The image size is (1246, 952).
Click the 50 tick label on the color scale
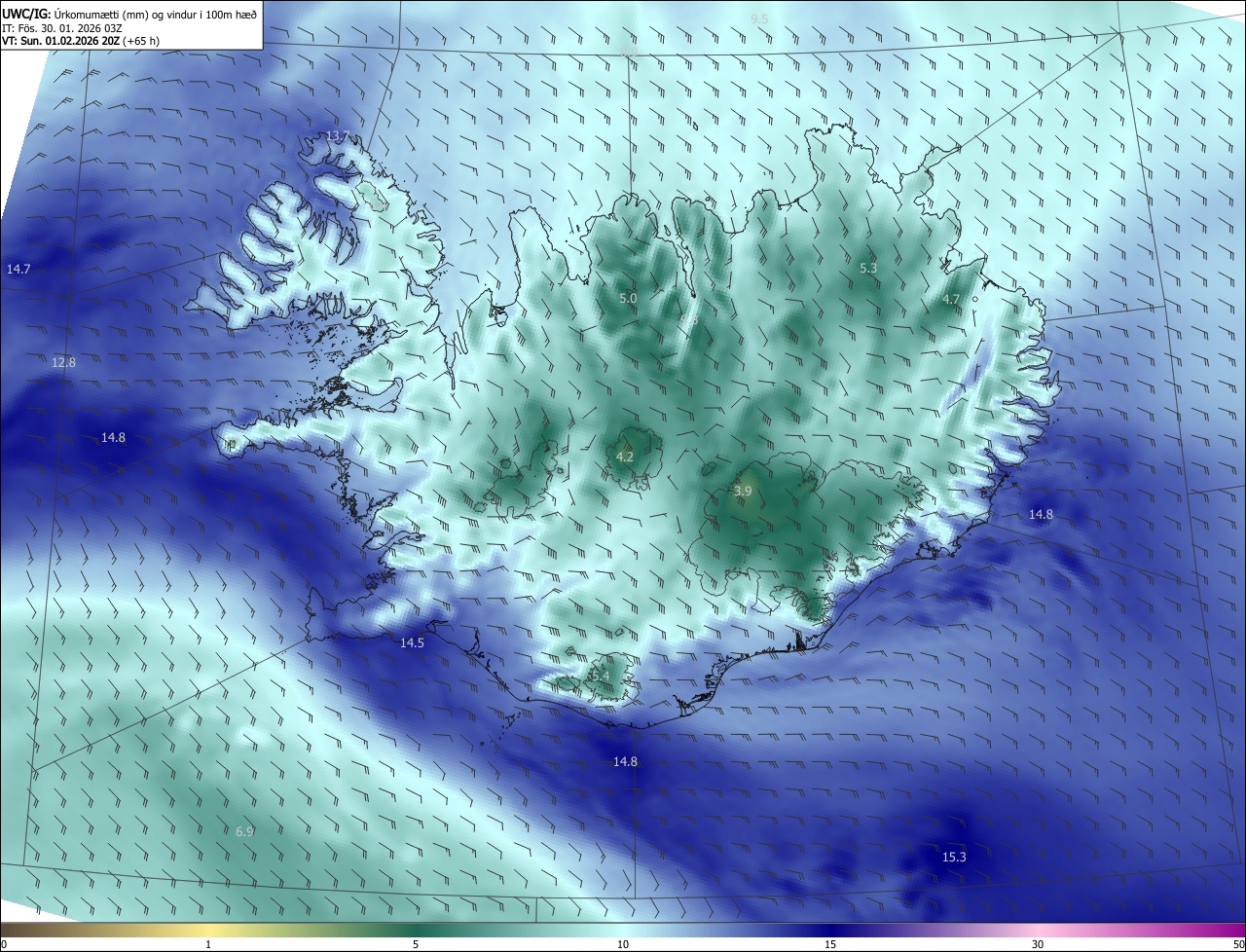click(1238, 944)
